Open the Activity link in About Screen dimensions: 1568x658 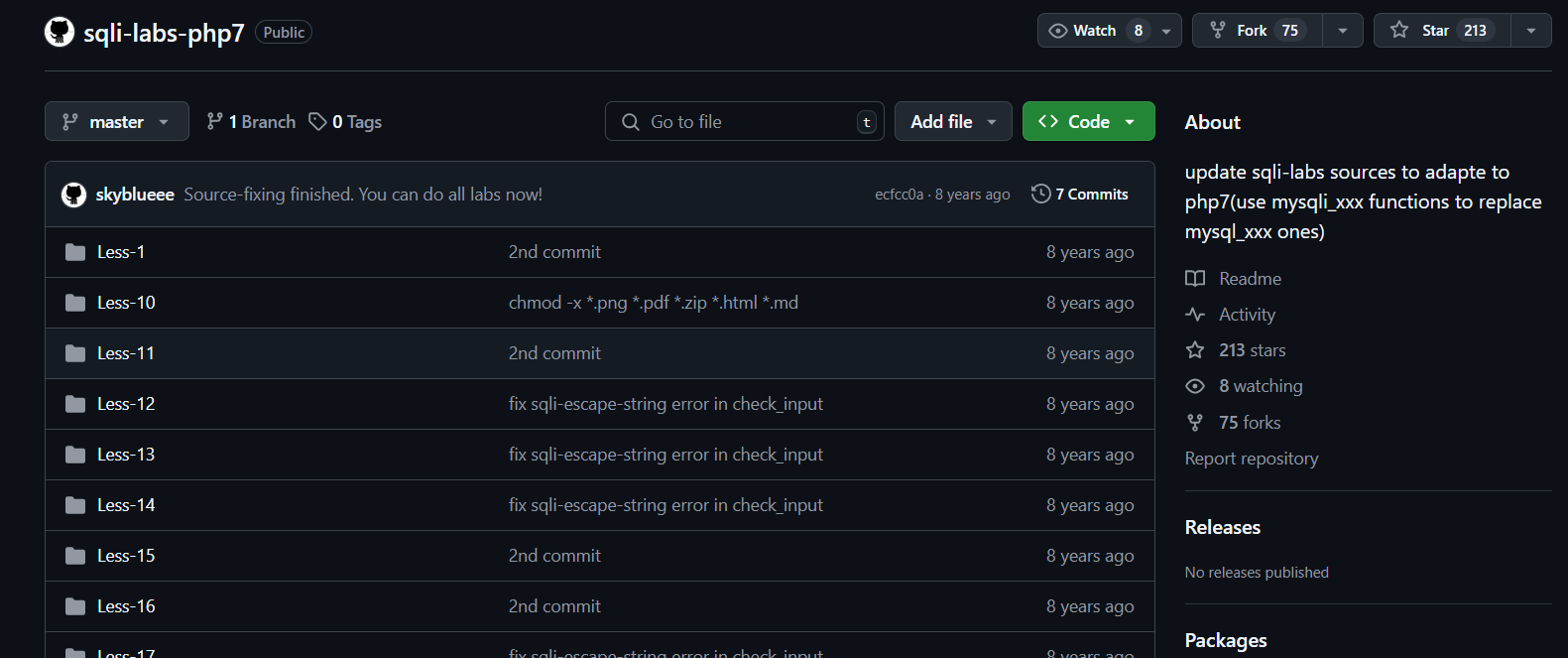(1231, 315)
